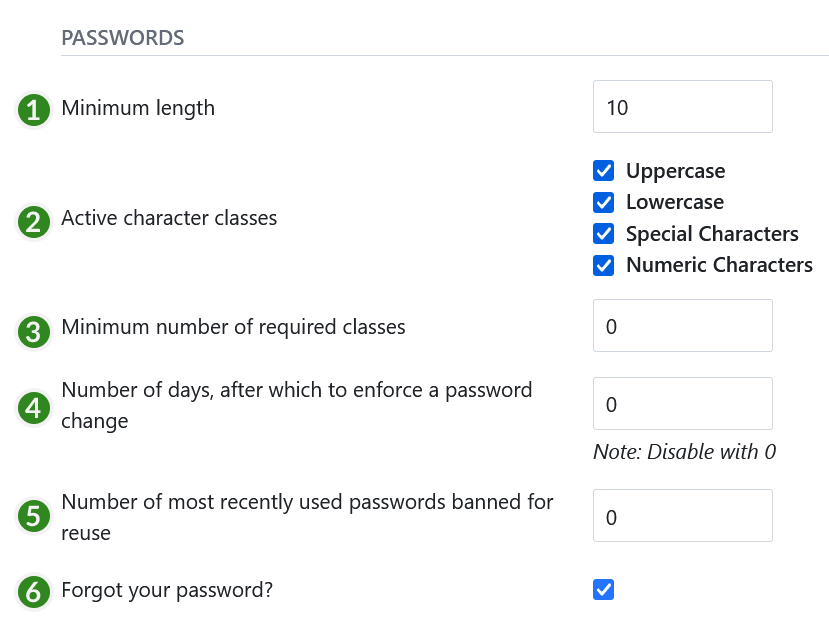Image resolution: width=829 pixels, height=622 pixels.
Task: Click the "Minimum length" label text
Action: 138,107
